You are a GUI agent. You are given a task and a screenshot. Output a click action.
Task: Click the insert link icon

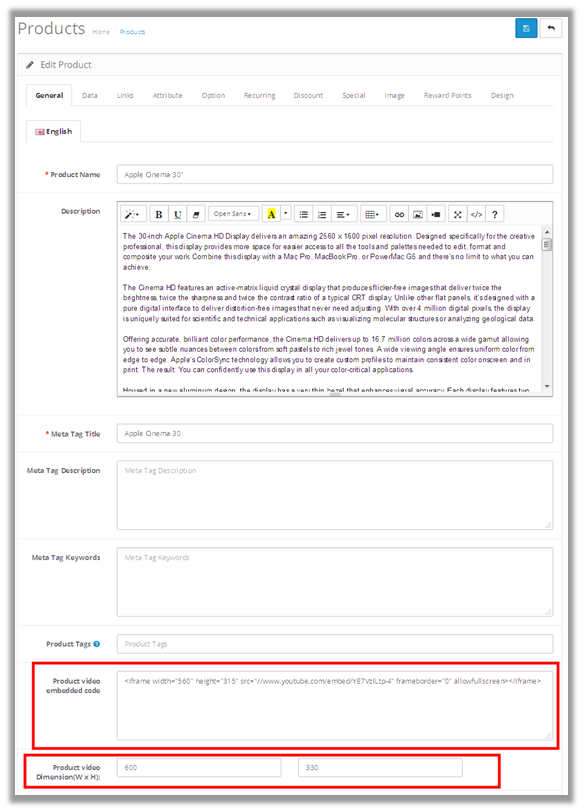click(x=399, y=214)
